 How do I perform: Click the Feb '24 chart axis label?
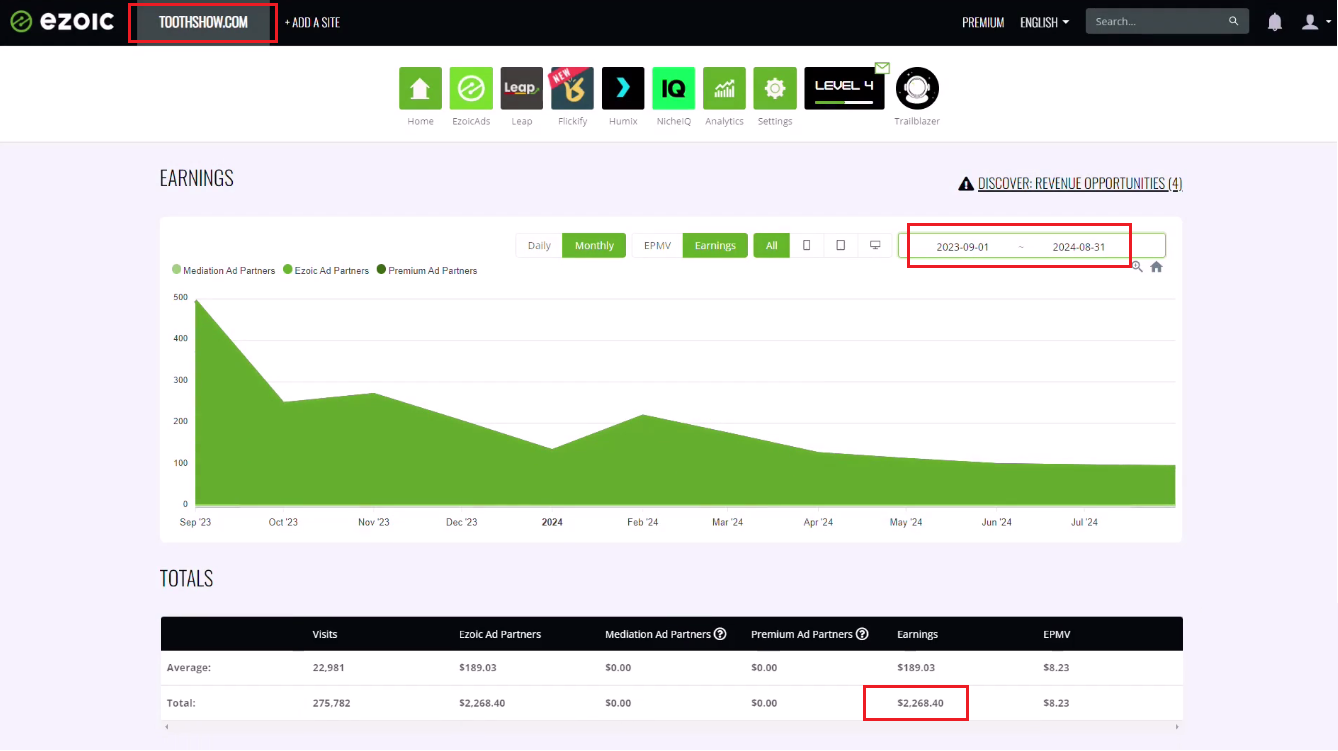642,522
